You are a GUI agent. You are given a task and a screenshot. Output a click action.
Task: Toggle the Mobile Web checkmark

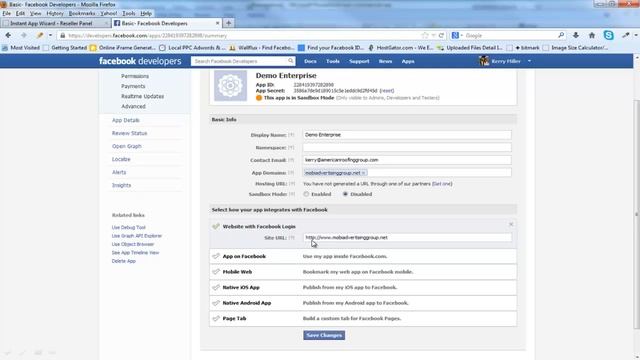216,272
